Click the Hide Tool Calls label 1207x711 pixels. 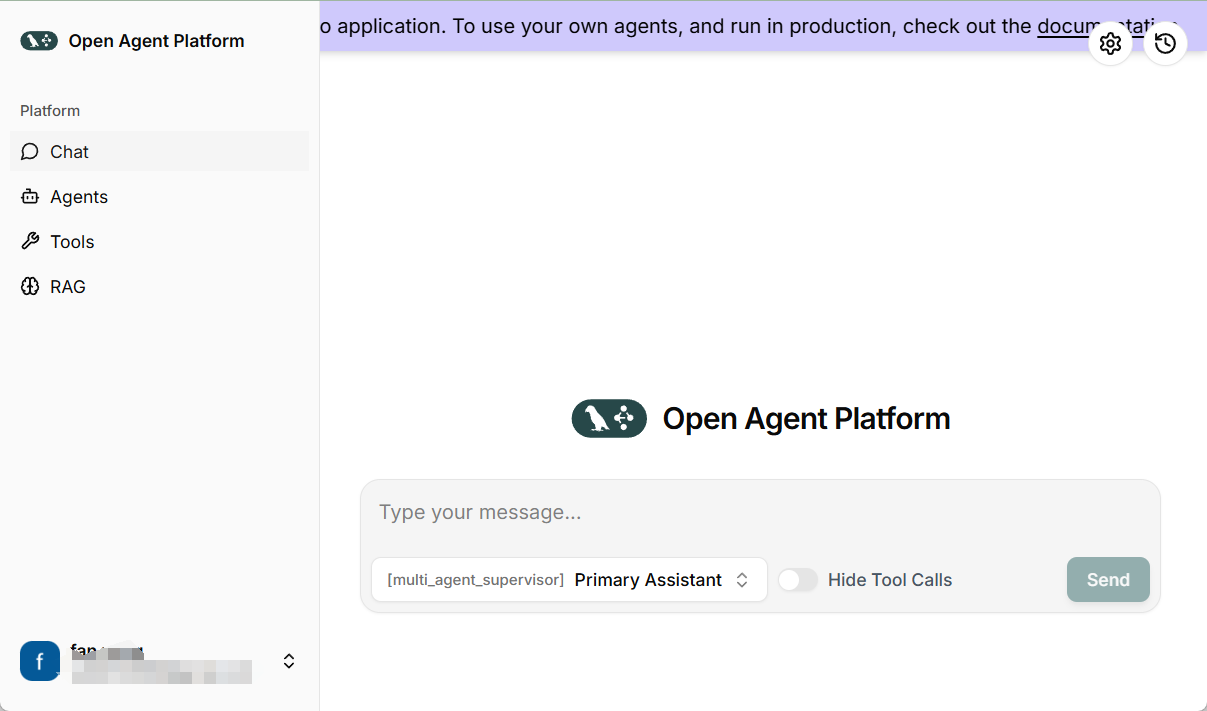pyautogui.click(x=890, y=580)
